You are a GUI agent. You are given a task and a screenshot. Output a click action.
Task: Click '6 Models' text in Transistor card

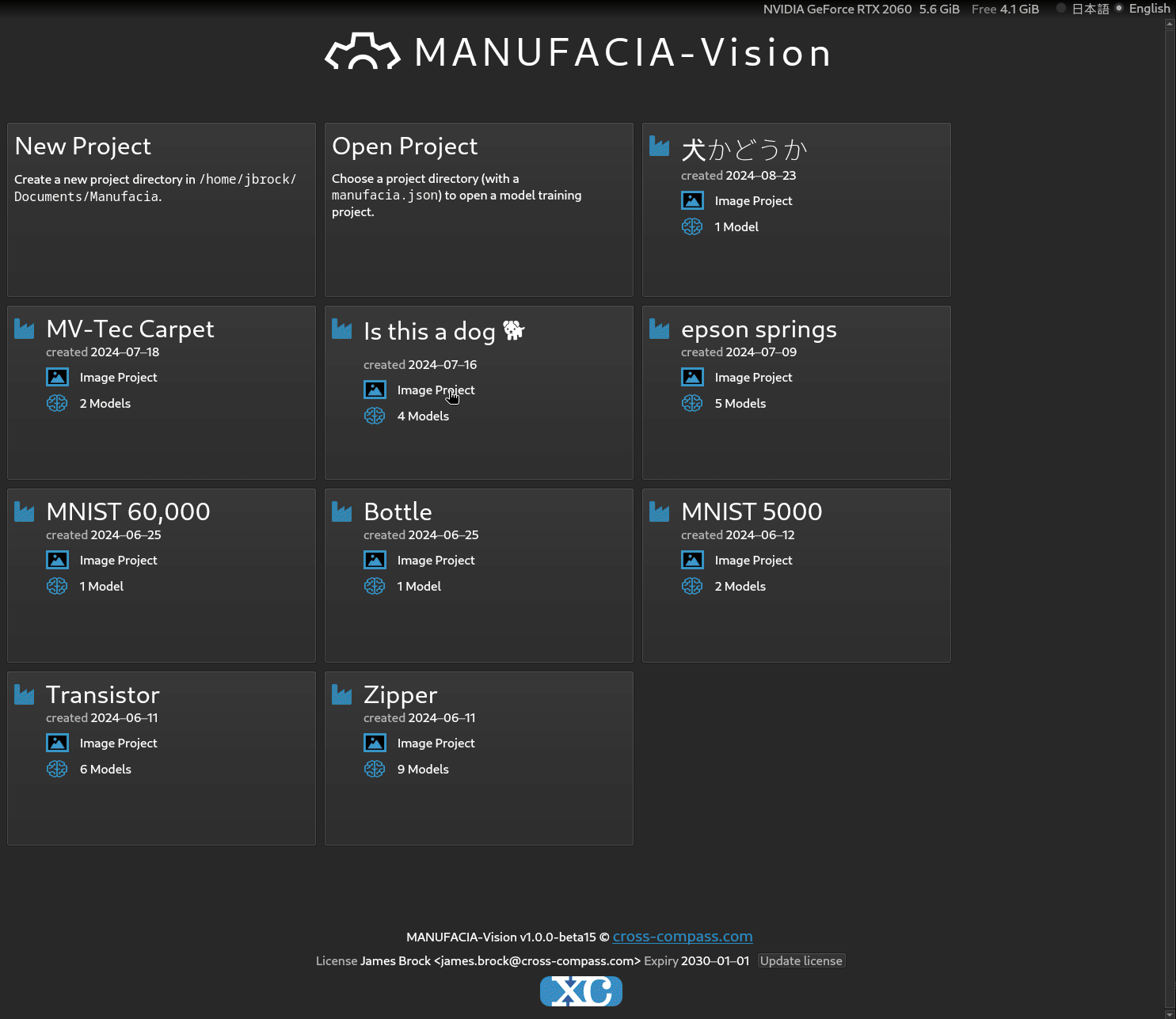(105, 769)
